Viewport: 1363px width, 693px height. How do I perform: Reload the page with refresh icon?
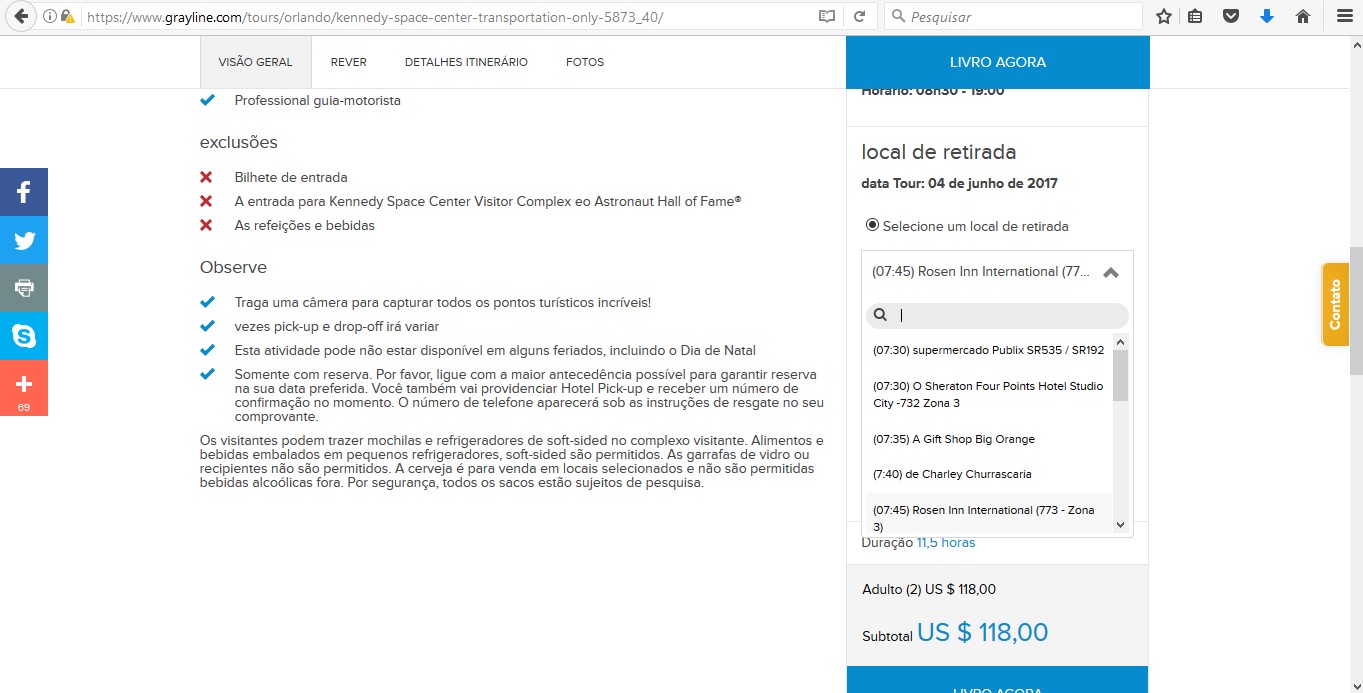858,17
